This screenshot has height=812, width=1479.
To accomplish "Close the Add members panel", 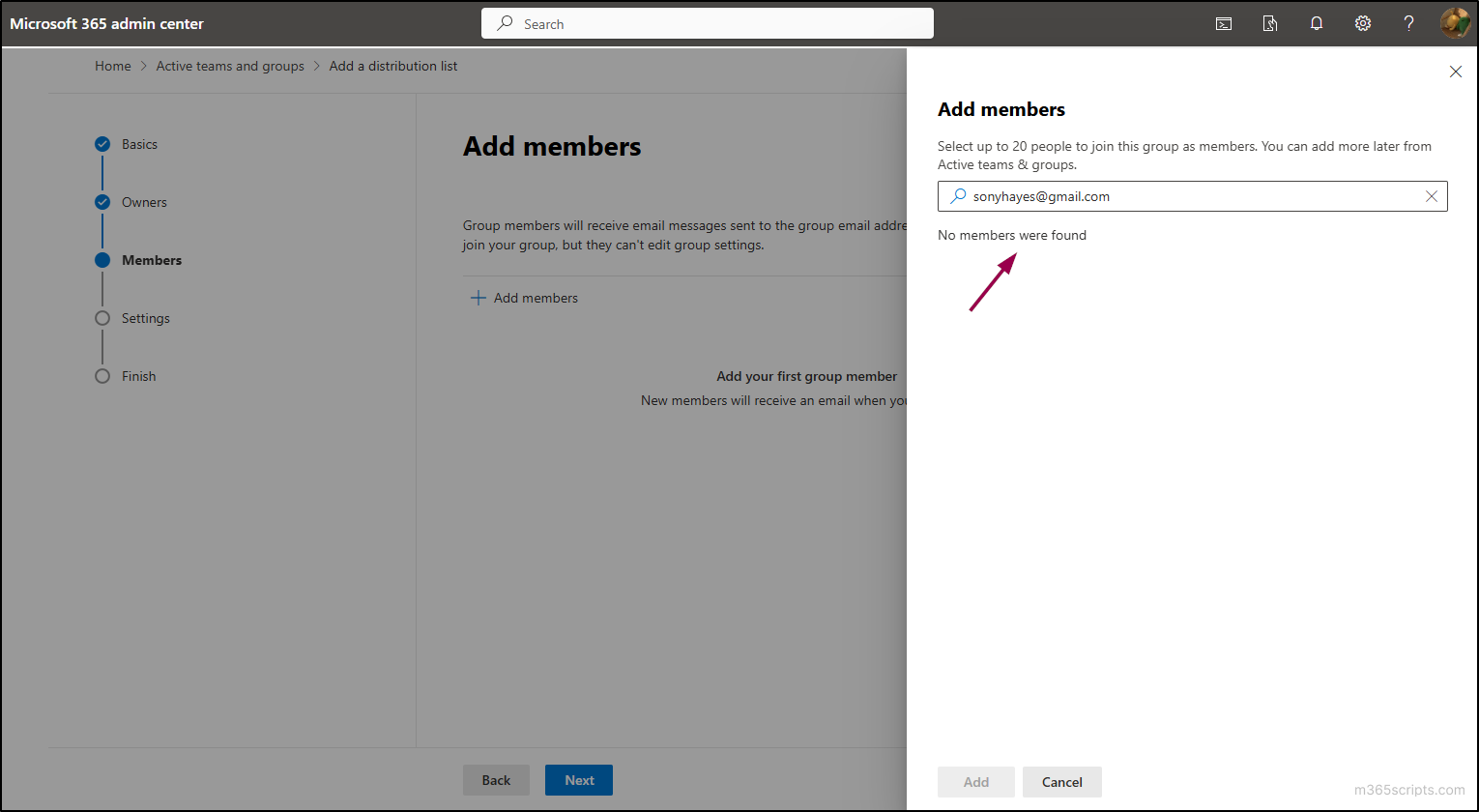I will [1456, 71].
